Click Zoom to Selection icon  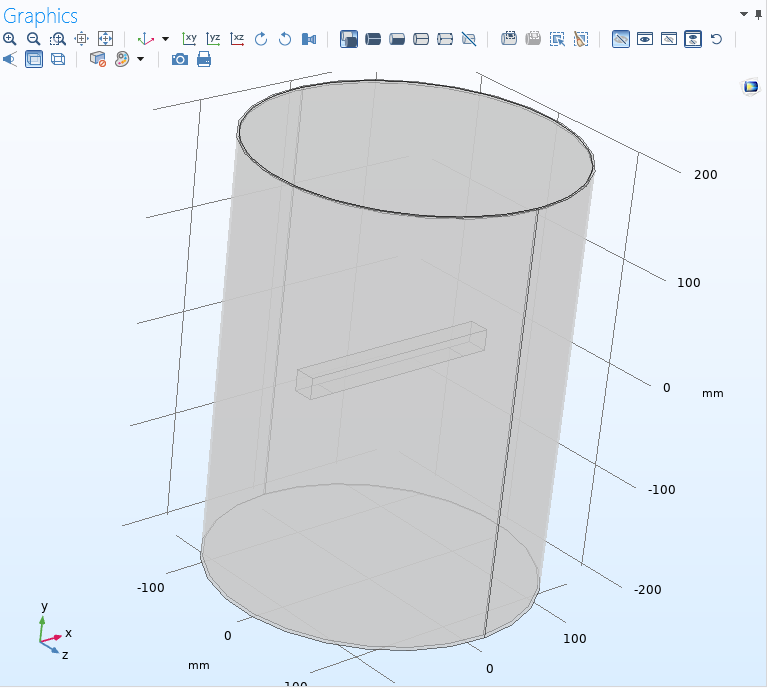click(x=81, y=39)
